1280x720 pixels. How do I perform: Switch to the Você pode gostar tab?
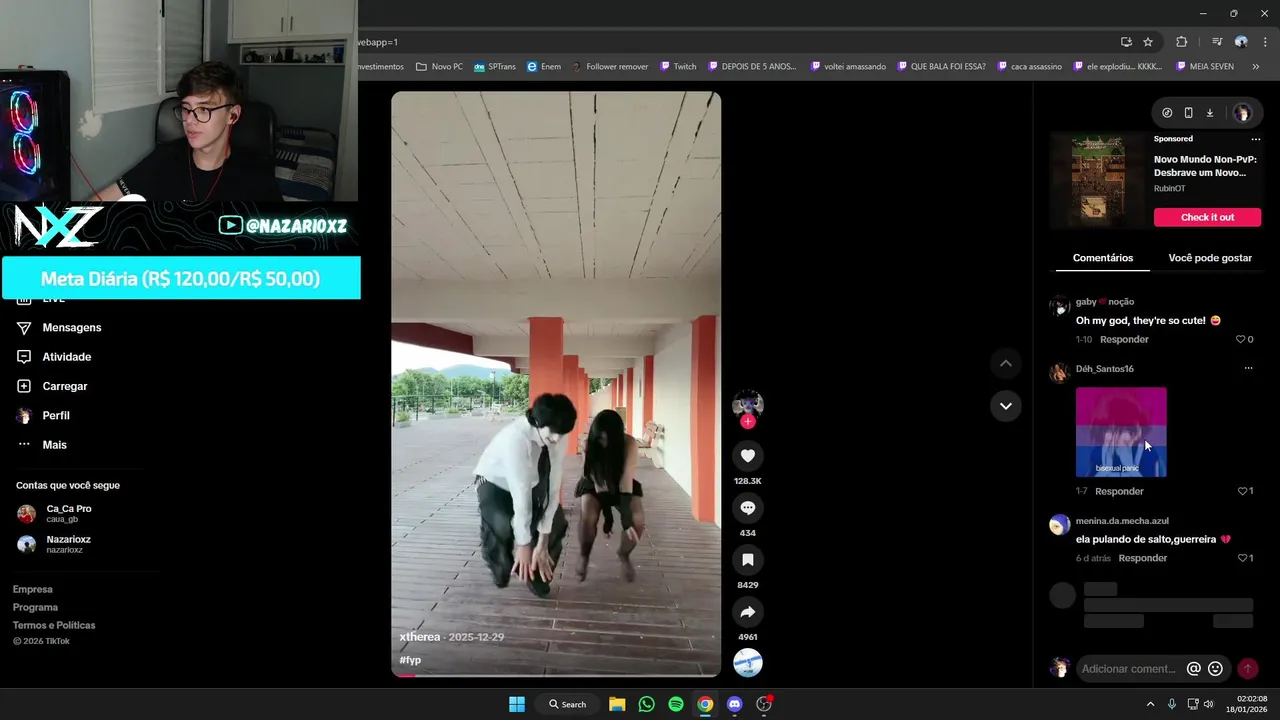pos(1210,258)
